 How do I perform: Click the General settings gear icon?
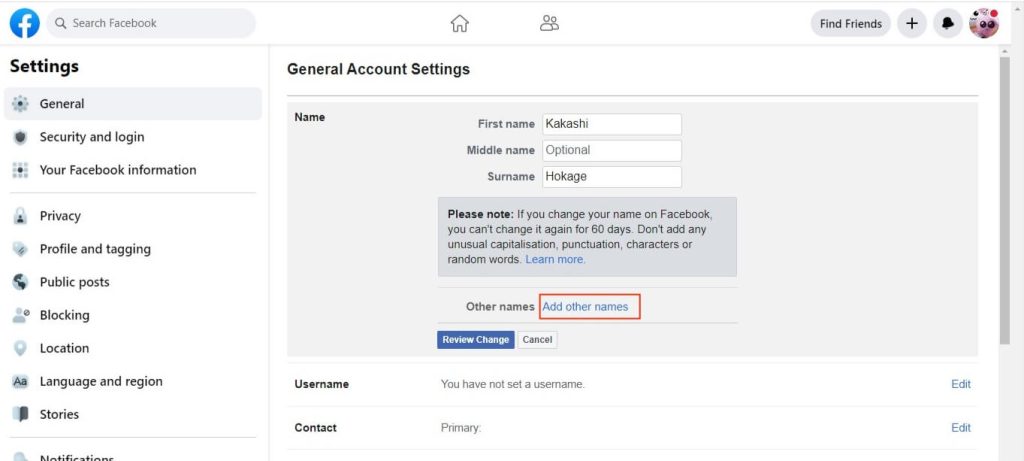pyautogui.click(x=20, y=104)
